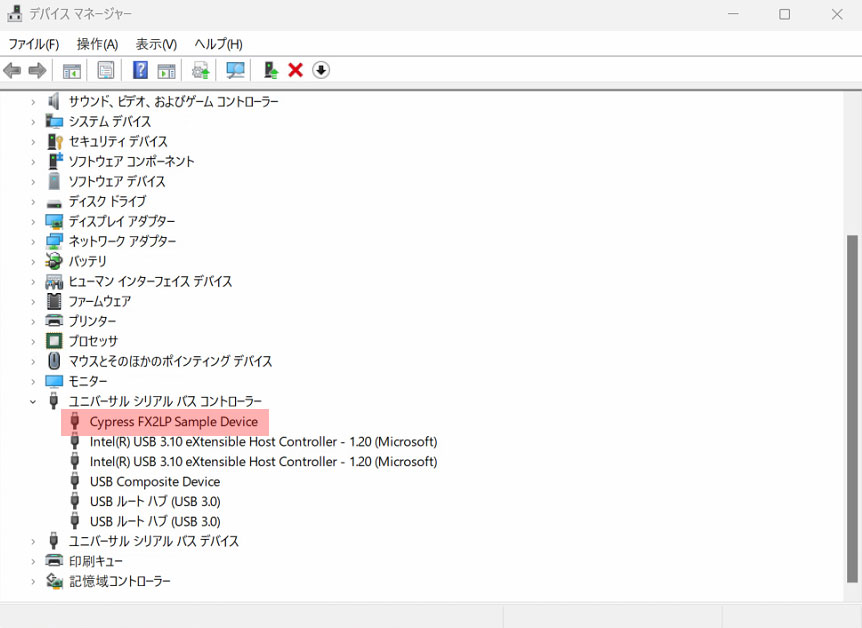
Task: Expand ユニバーサル シリアル バス デバイス node
Action: click(33, 542)
